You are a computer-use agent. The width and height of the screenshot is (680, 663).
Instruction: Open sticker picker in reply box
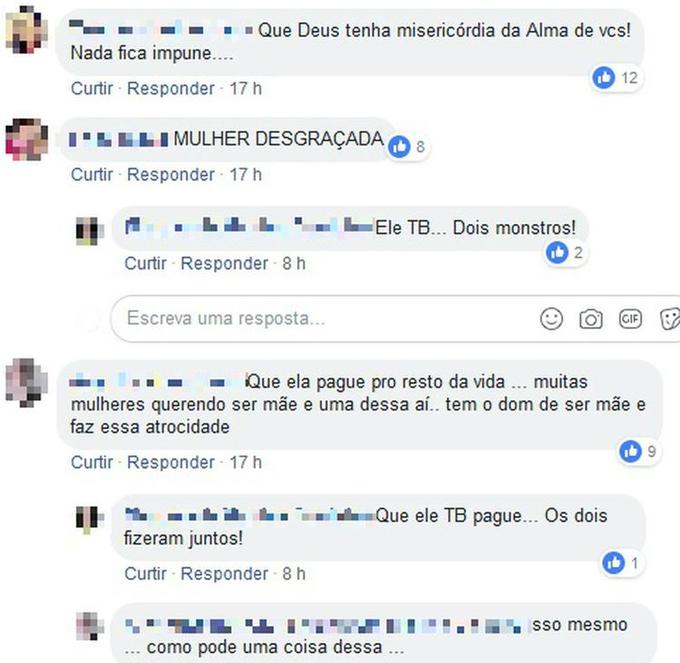[670, 320]
